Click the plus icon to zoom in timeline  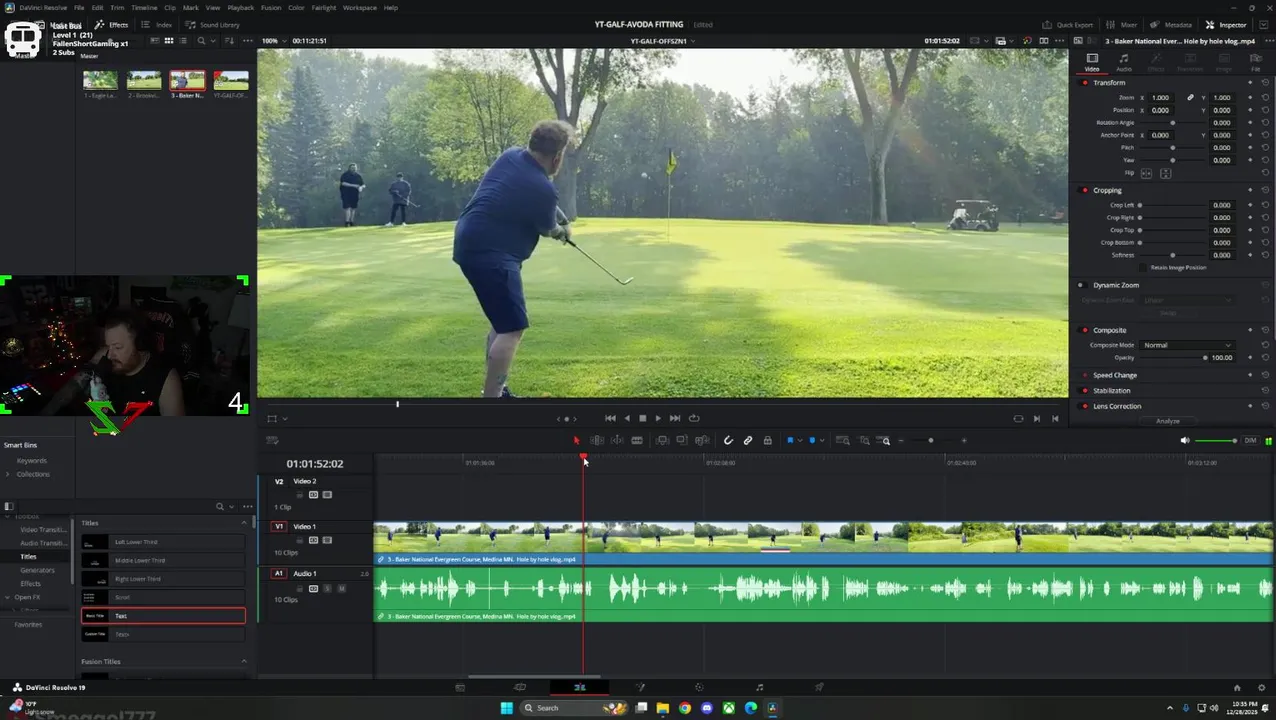coord(964,441)
